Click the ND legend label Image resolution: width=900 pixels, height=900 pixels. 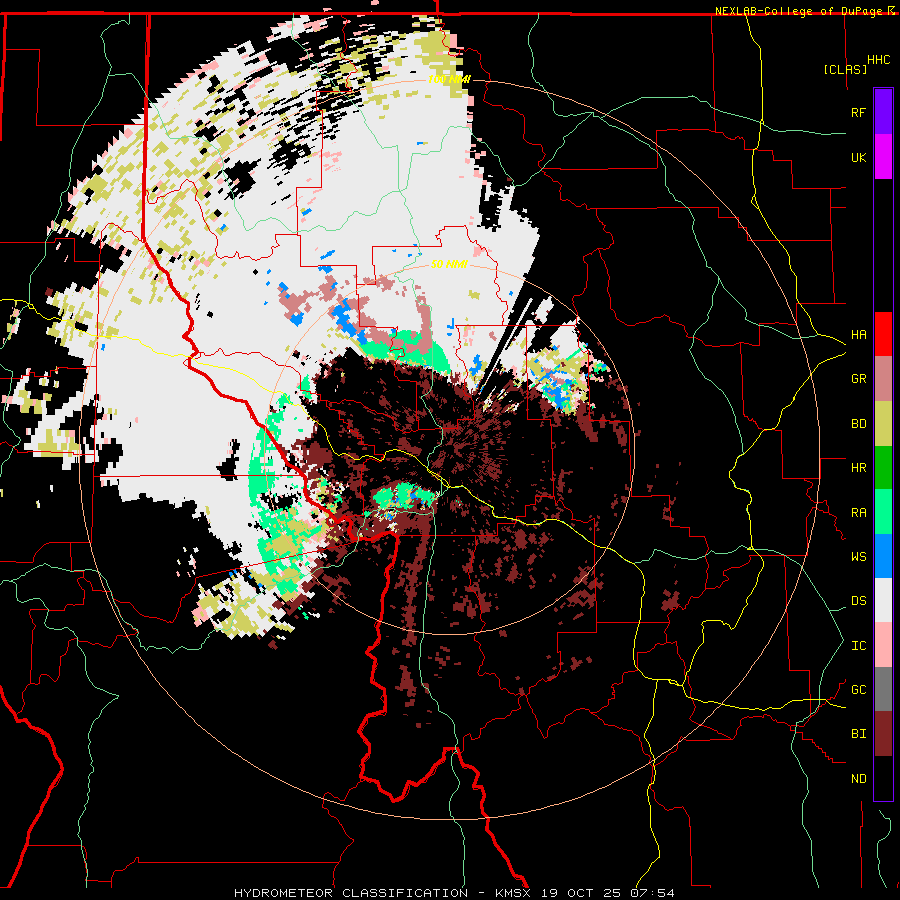pos(858,779)
